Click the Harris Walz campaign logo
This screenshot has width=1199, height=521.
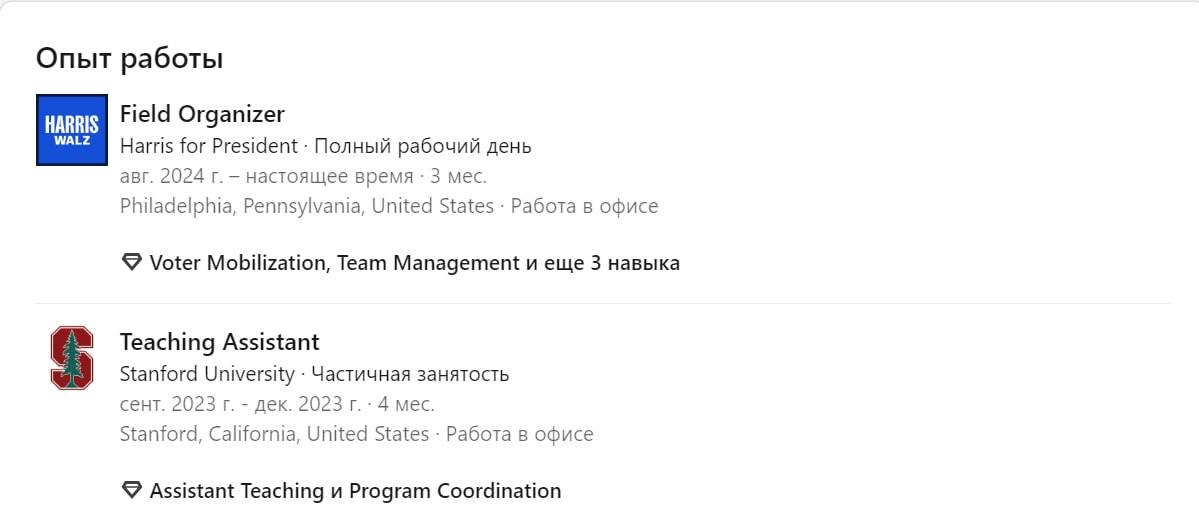click(x=72, y=130)
